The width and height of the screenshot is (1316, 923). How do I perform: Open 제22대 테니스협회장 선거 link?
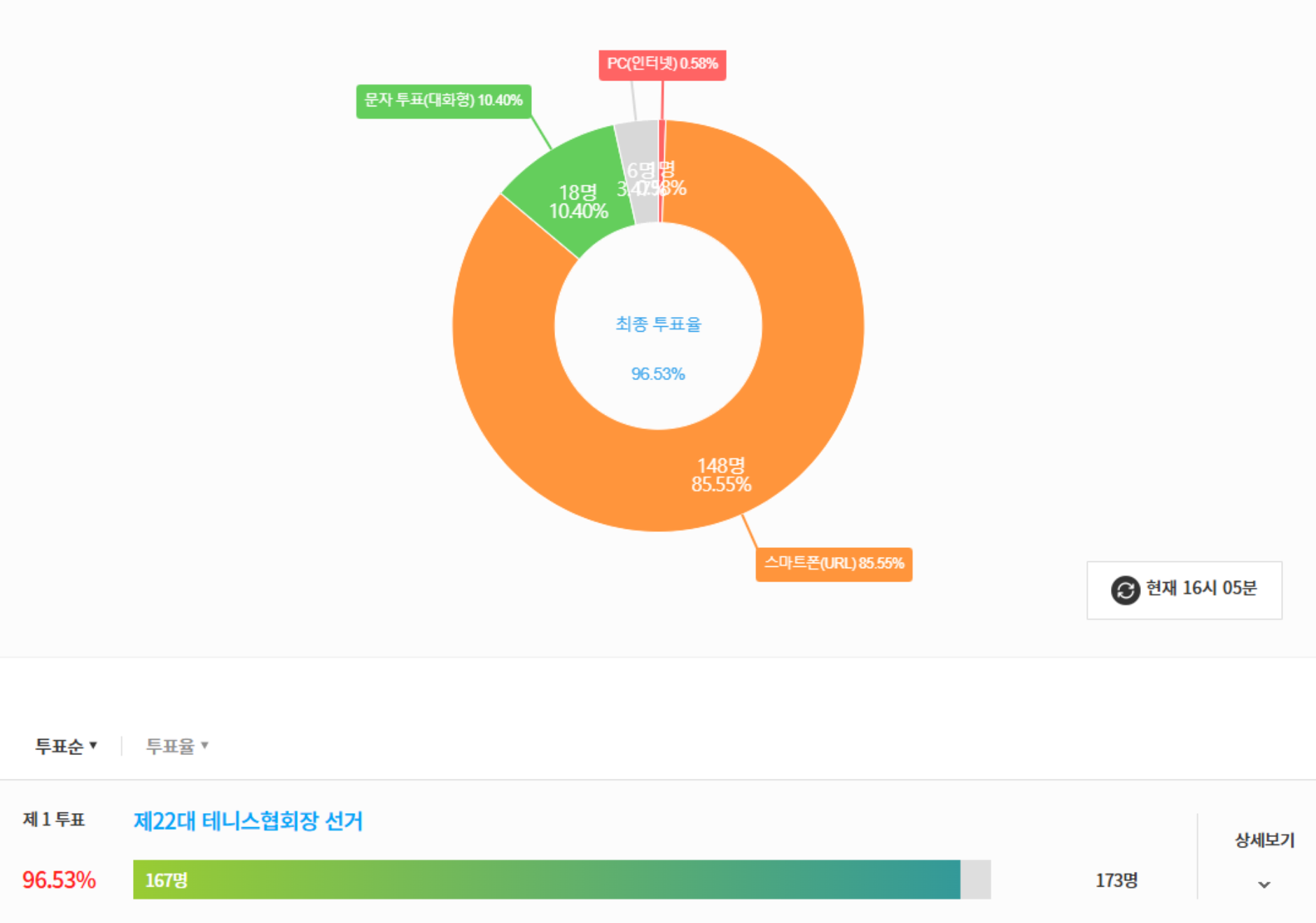click(248, 821)
